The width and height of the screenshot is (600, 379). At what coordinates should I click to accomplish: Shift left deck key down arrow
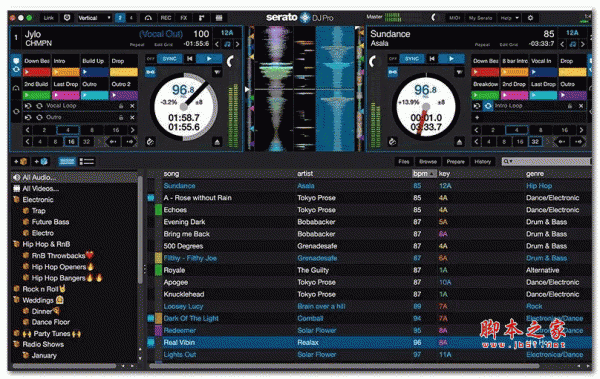(217, 44)
